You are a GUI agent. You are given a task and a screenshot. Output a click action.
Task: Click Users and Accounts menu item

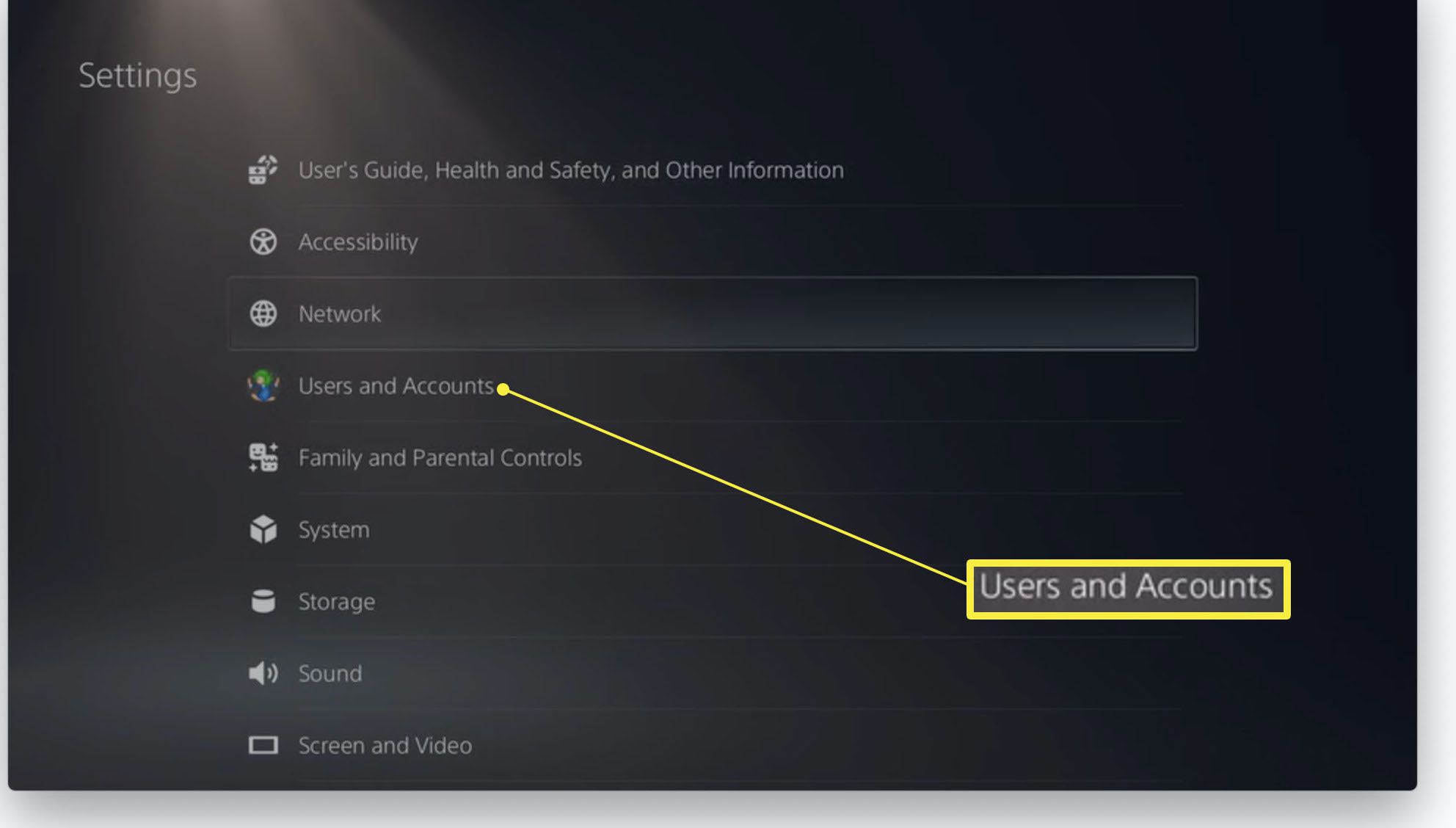[x=395, y=385]
